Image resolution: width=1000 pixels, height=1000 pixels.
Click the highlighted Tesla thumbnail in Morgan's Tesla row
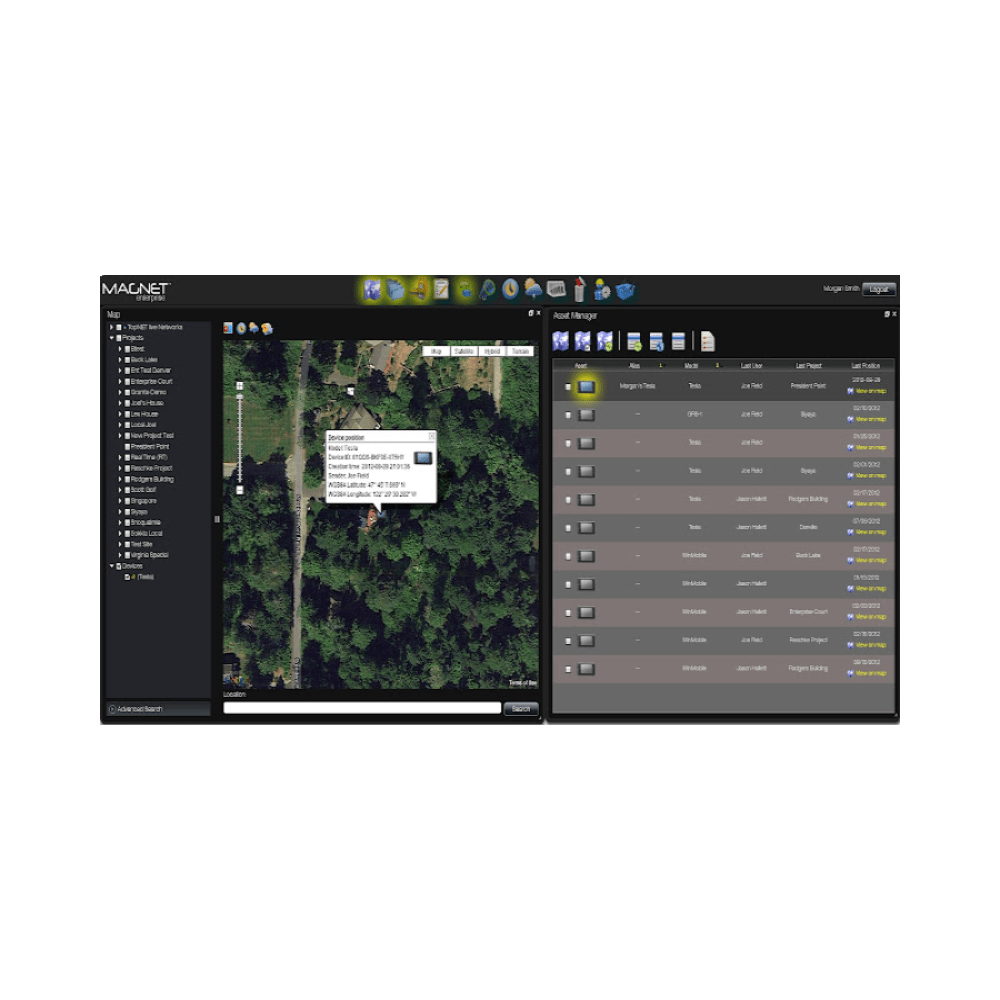click(586, 387)
